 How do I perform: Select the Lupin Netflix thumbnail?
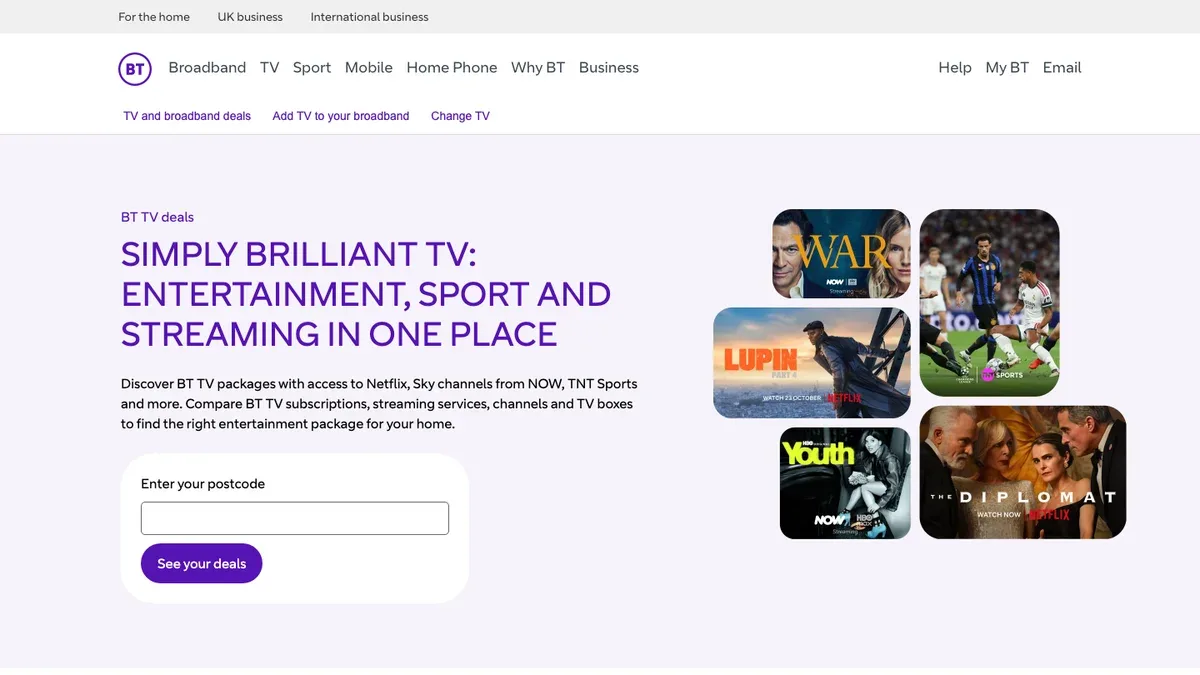(812, 363)
